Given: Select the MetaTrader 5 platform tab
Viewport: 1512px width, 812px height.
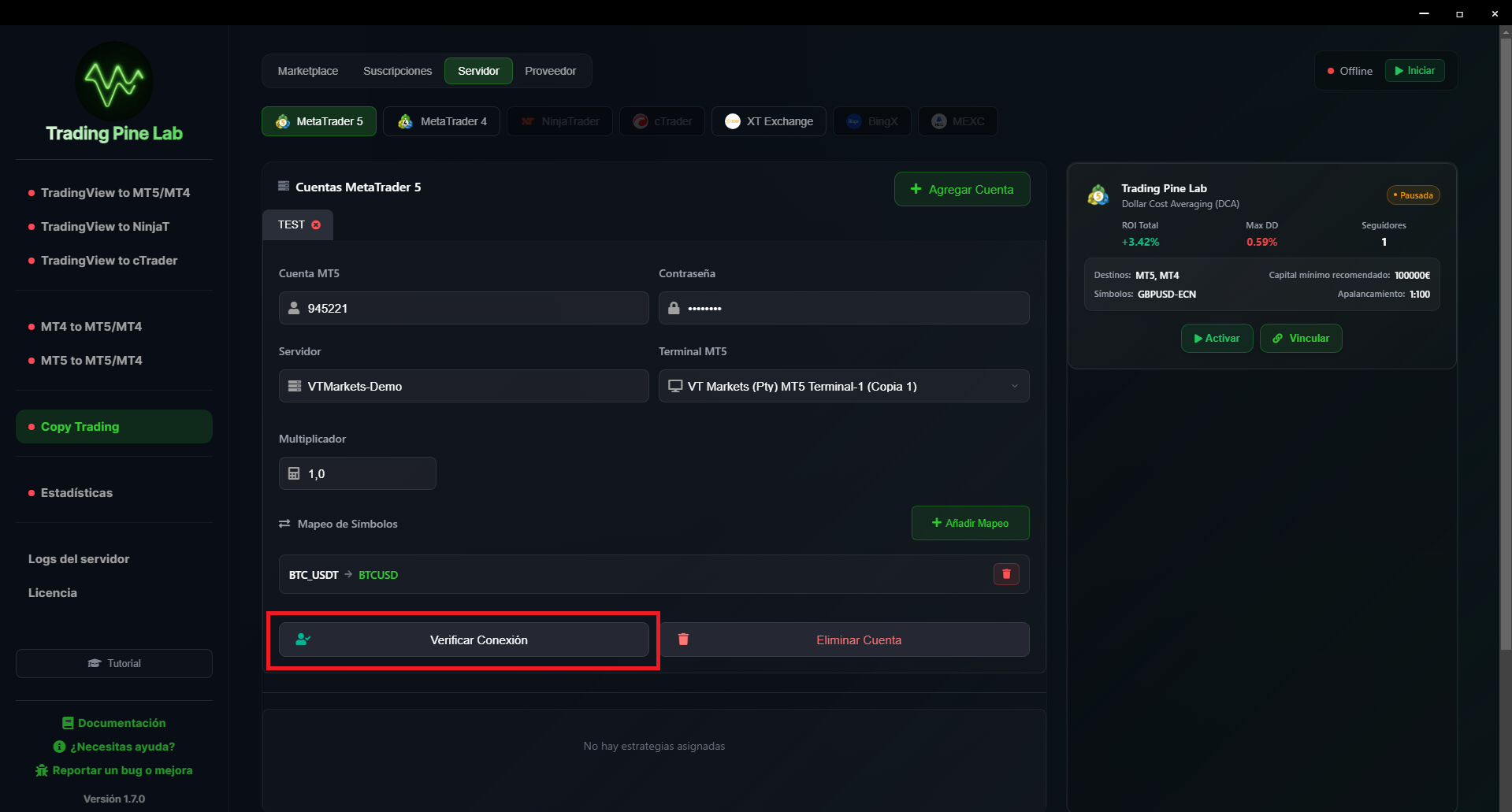Looking at the screenshot, I should (319, 121).
